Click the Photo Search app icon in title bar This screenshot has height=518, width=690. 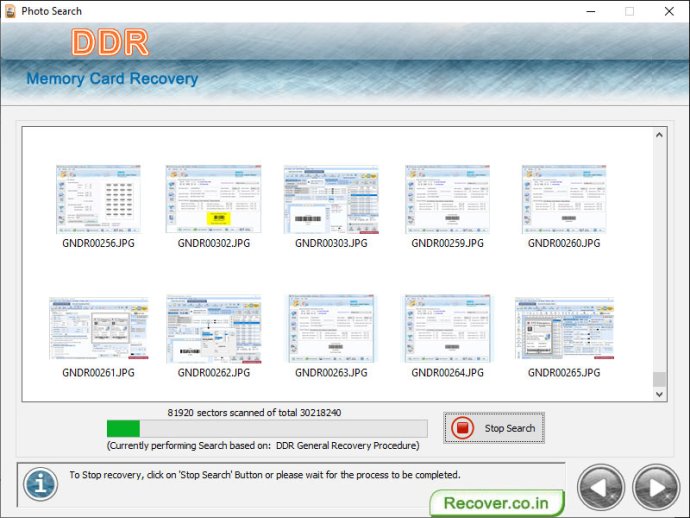pos(10,11)
